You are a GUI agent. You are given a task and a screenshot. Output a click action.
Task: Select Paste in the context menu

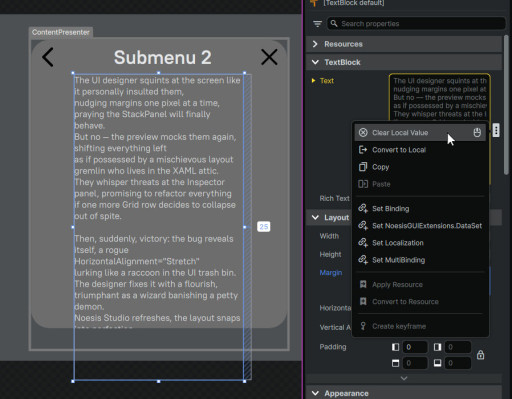421,184
